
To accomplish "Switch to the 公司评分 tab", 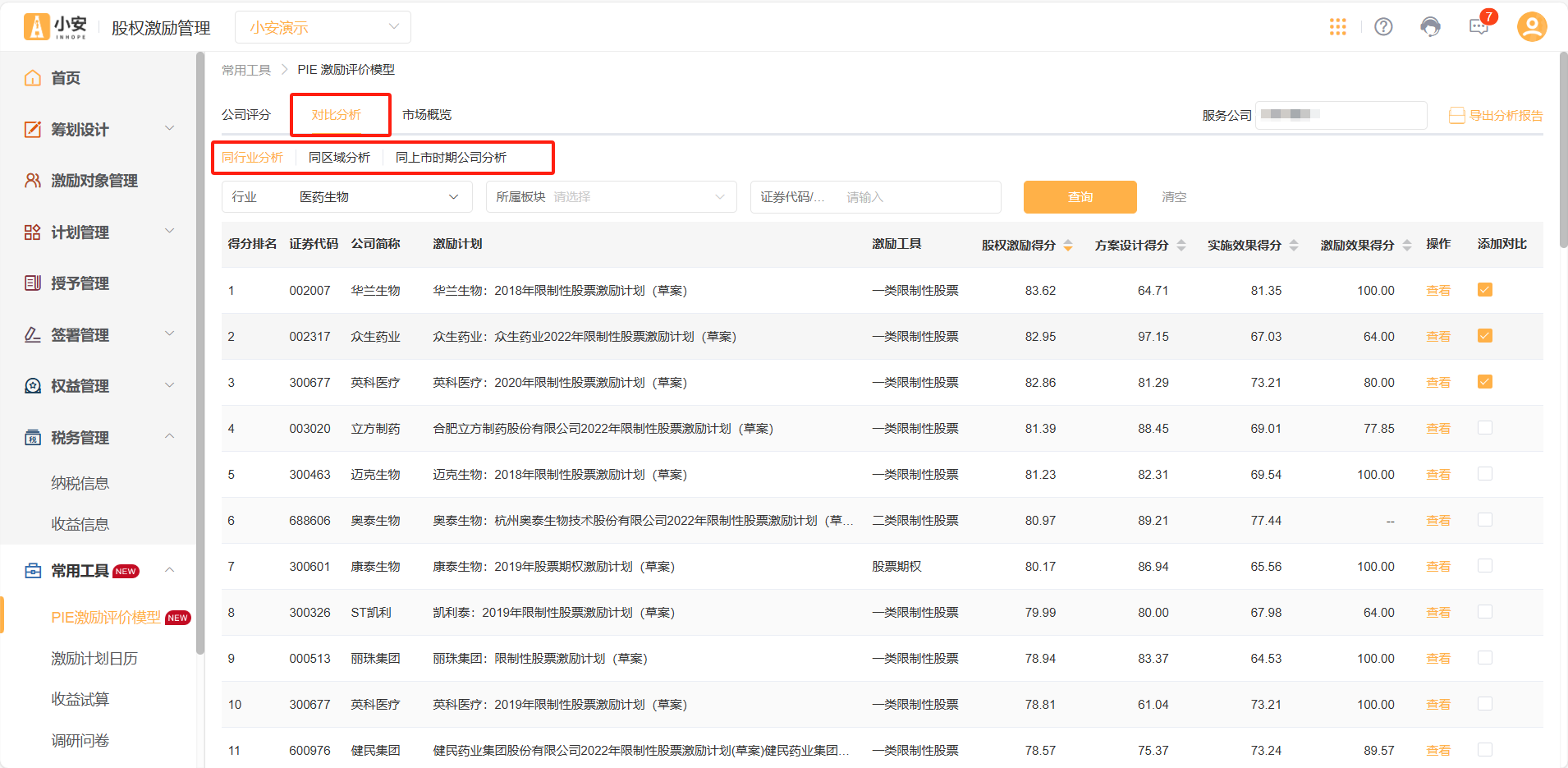I will click(246, 115).
